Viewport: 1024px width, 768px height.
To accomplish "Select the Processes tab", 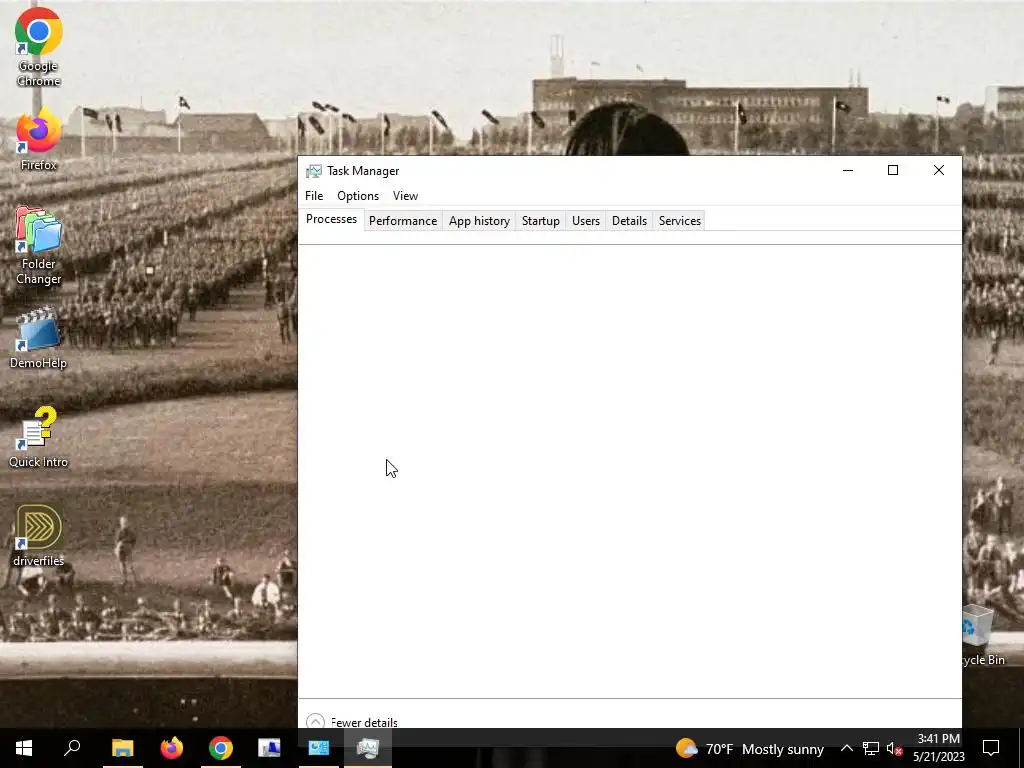I will [x=331, y=219].
